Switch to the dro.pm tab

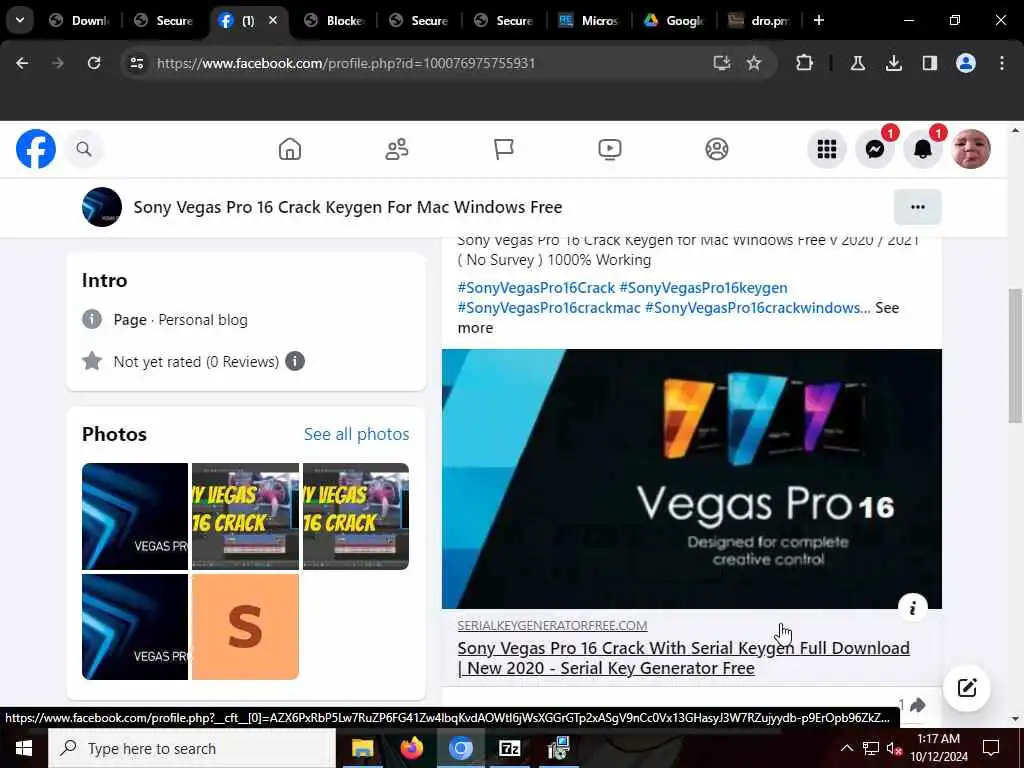point(759,21)
